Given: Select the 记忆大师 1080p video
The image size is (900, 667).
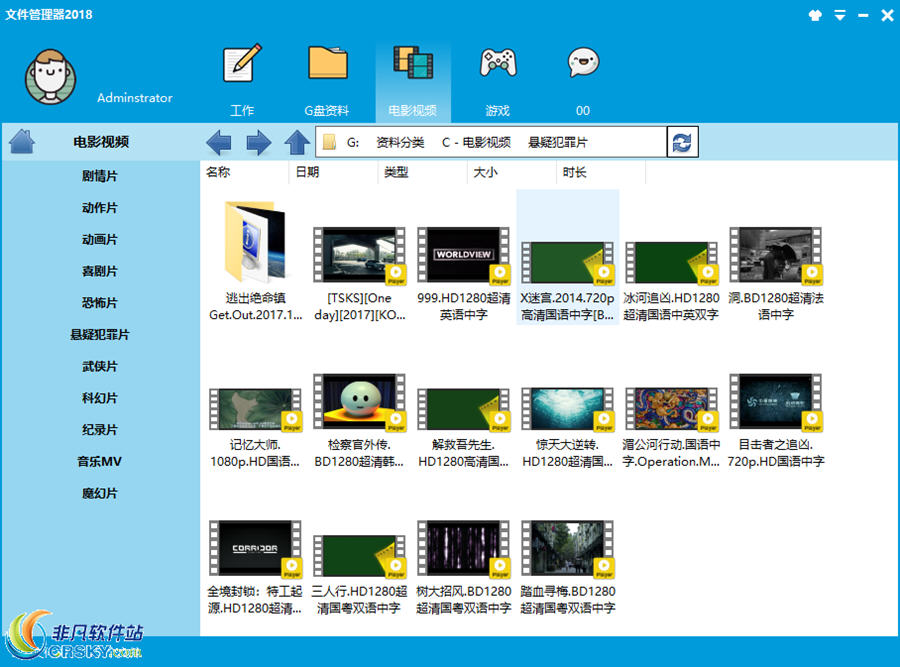Looking at the screenshot, I should [255, 428].
